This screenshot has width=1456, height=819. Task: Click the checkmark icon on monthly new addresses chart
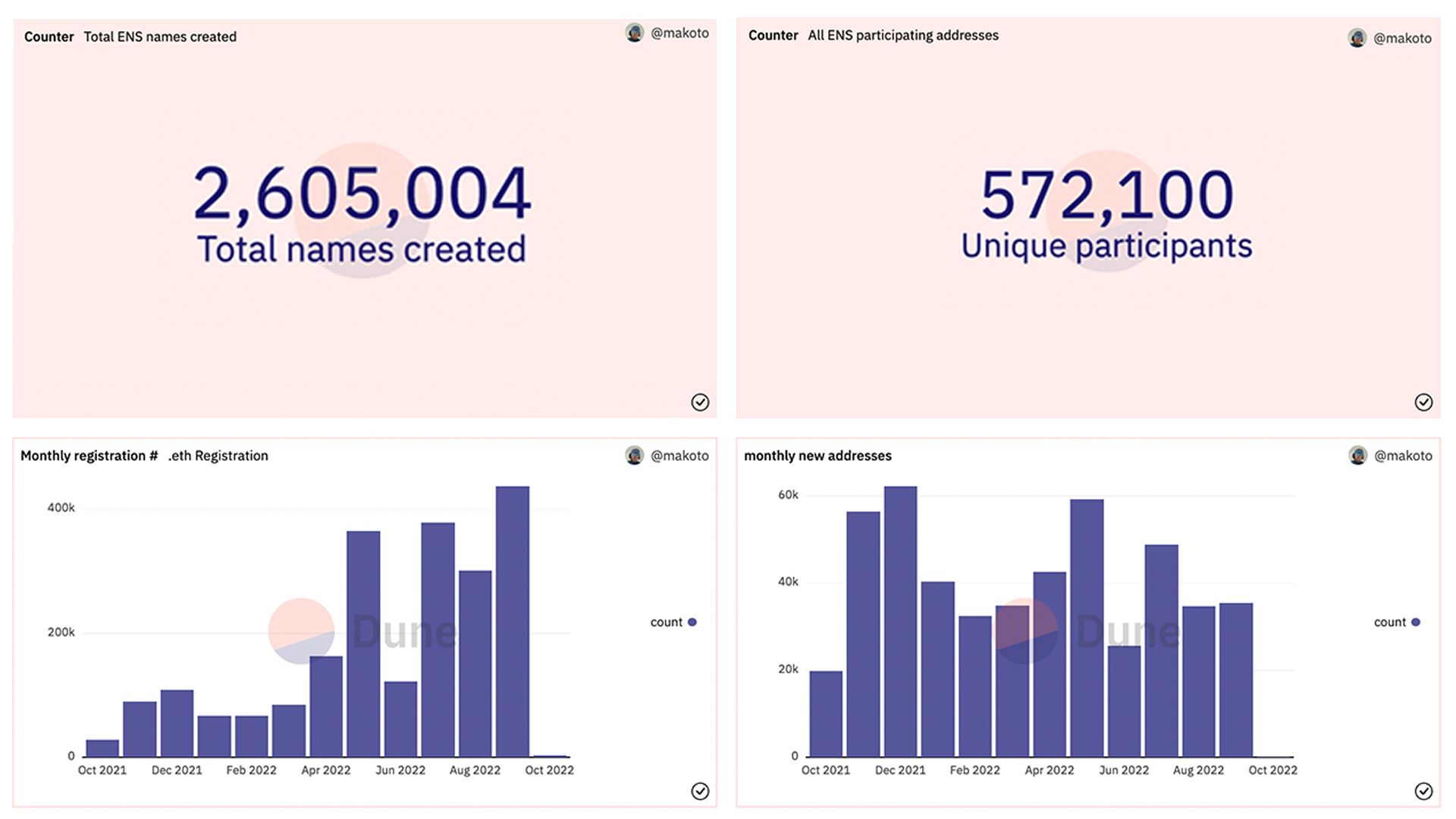(x=1424, y=792)
